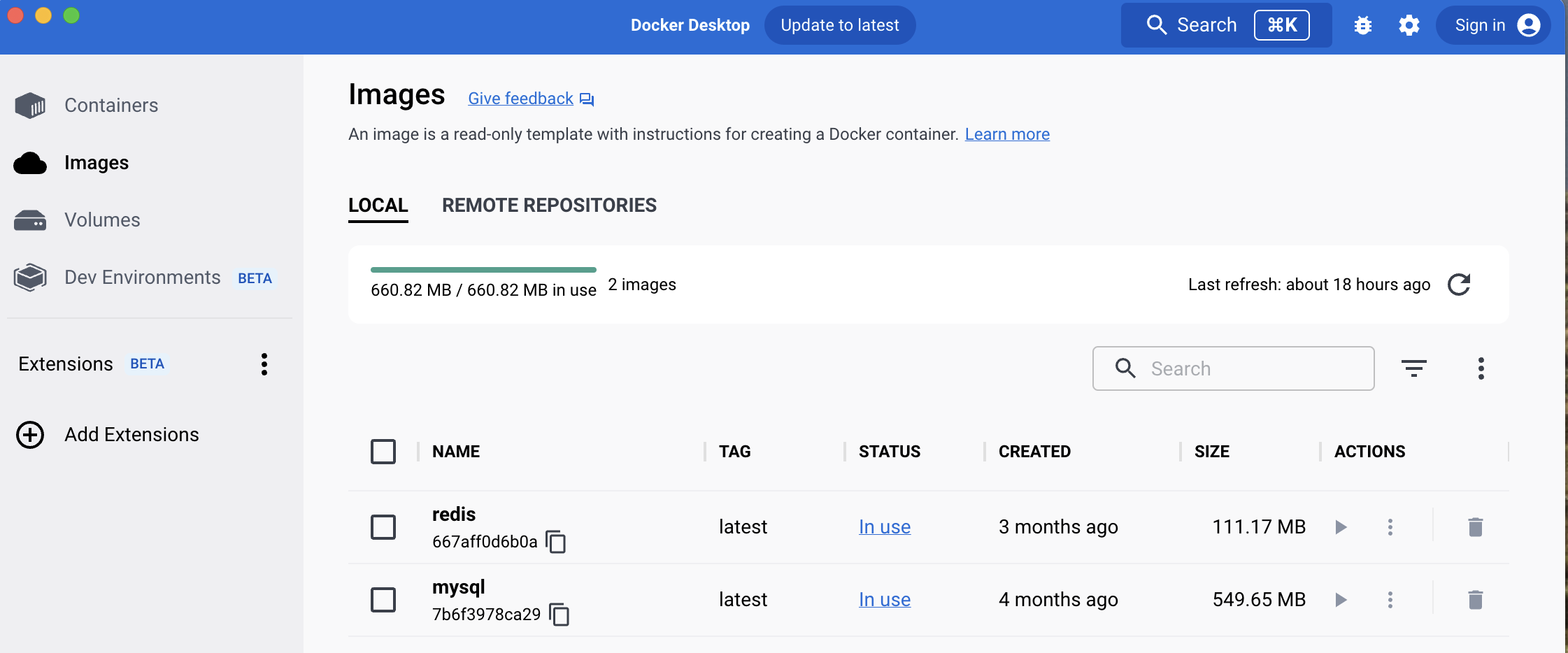
Task: Click the disk usage progress bar
Action: [x=483, y=270]
